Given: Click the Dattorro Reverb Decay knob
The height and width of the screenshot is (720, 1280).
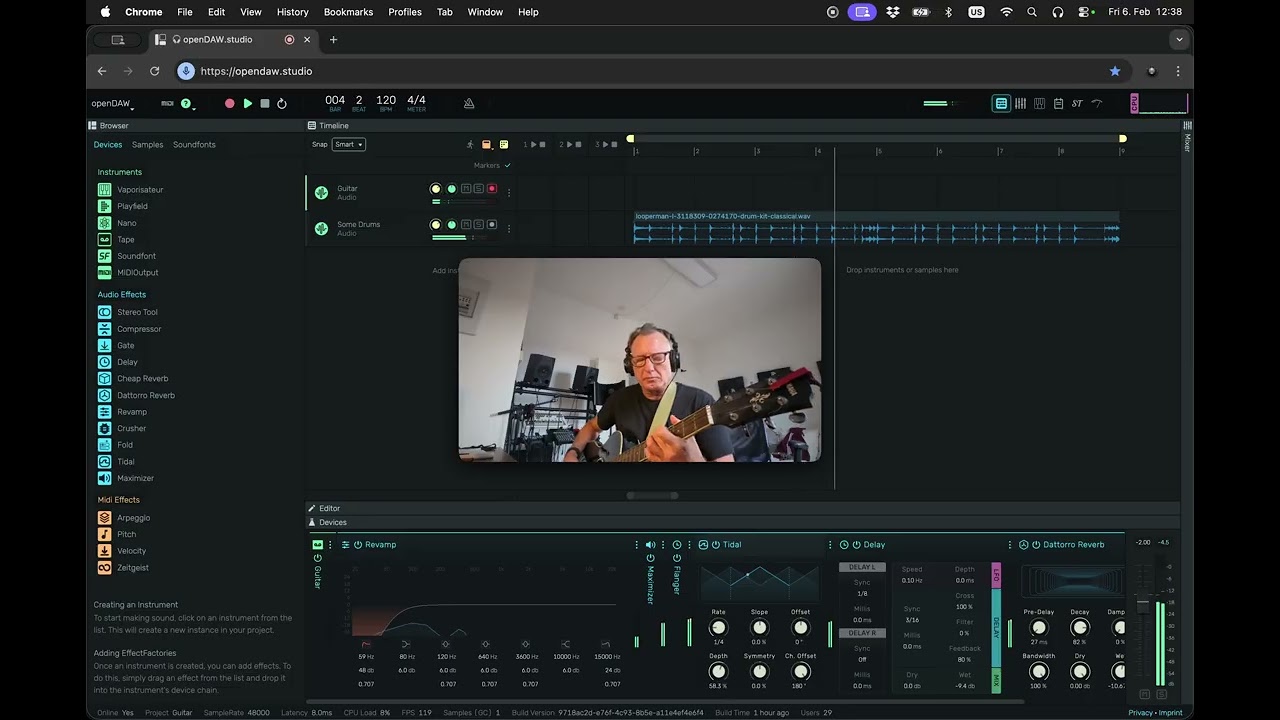Looking at the screenshot, I should [1079, 628].
